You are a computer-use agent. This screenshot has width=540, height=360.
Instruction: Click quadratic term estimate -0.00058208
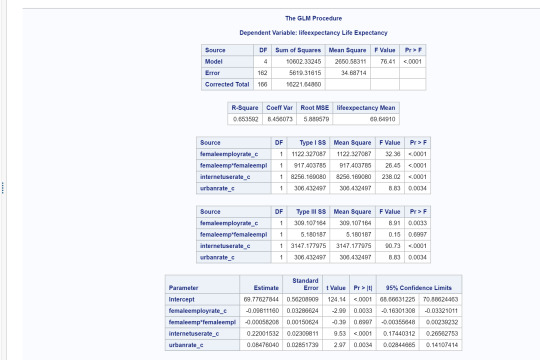tap(262, 322)
